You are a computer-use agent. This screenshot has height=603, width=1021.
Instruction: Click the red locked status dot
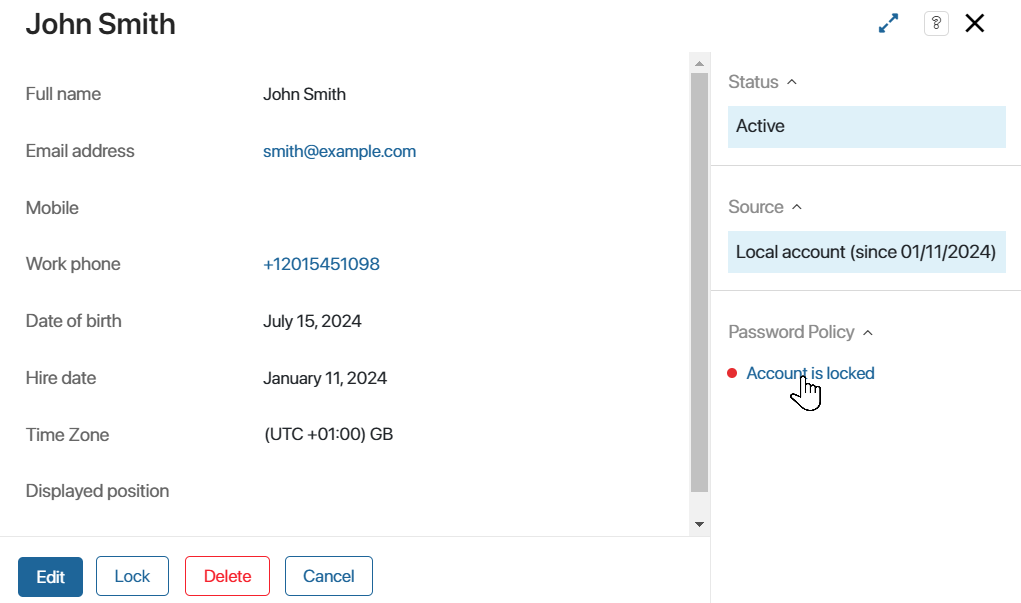pos(732,373)
